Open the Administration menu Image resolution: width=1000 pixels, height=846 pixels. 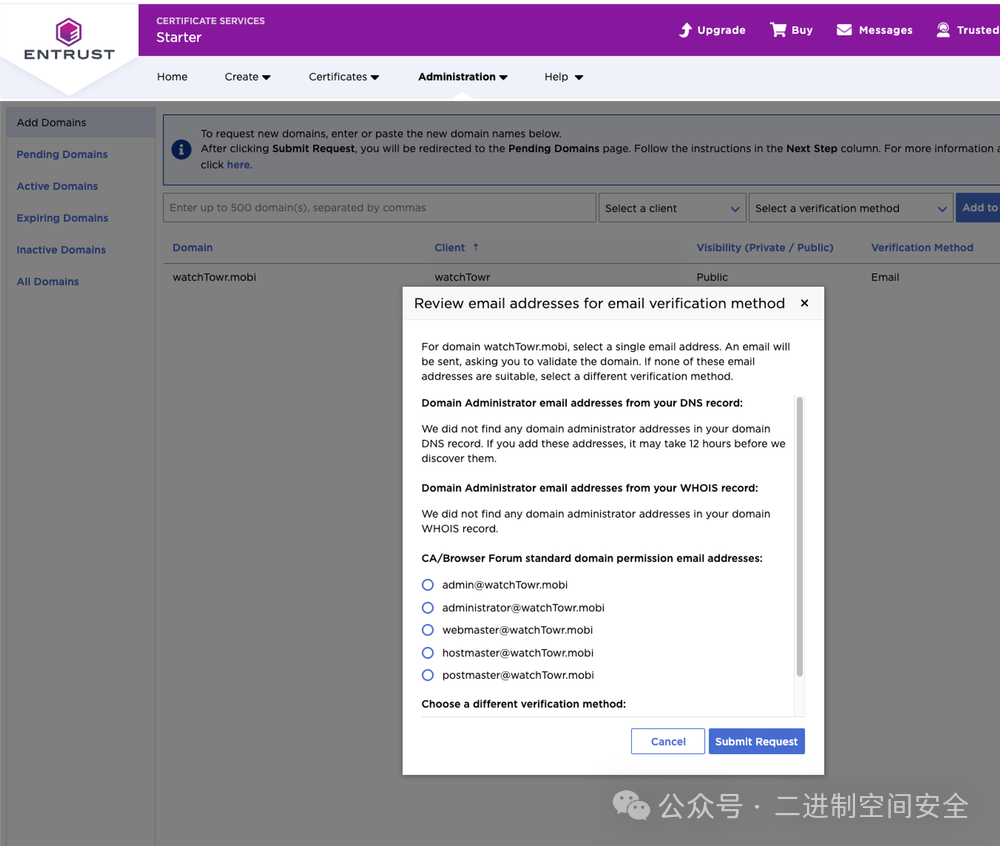462,76
